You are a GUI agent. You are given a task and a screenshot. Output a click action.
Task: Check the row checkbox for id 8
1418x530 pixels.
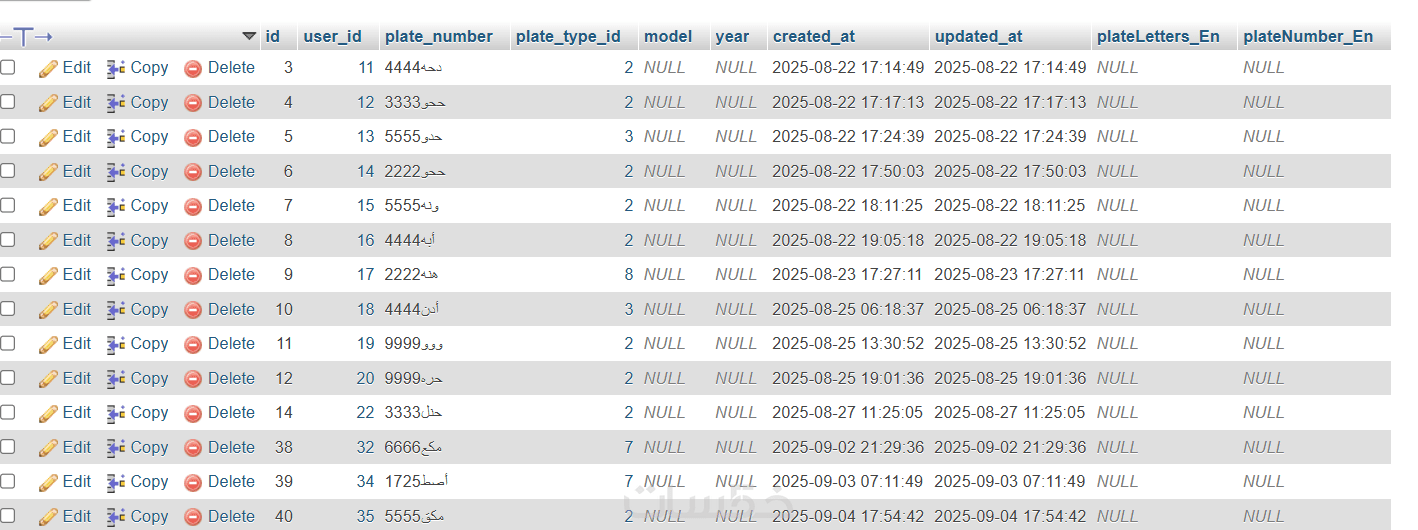click(8, 240)
